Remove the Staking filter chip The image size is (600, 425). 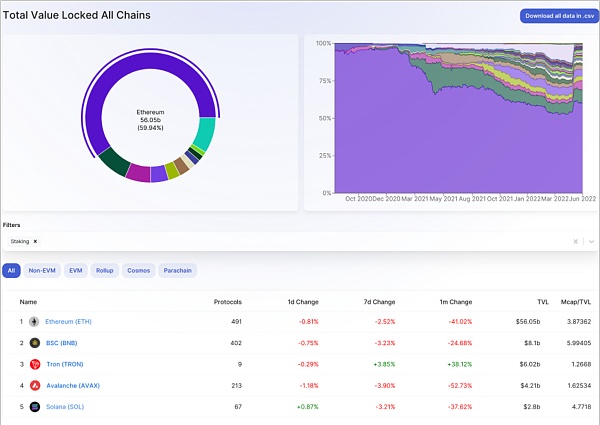coord(35,241)
